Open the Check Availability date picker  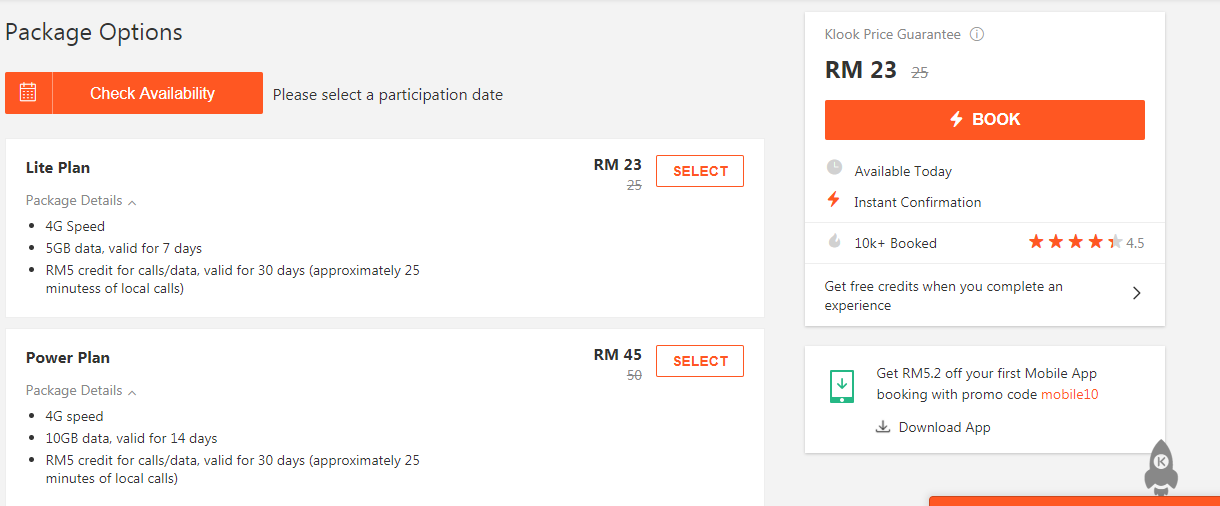153,93
